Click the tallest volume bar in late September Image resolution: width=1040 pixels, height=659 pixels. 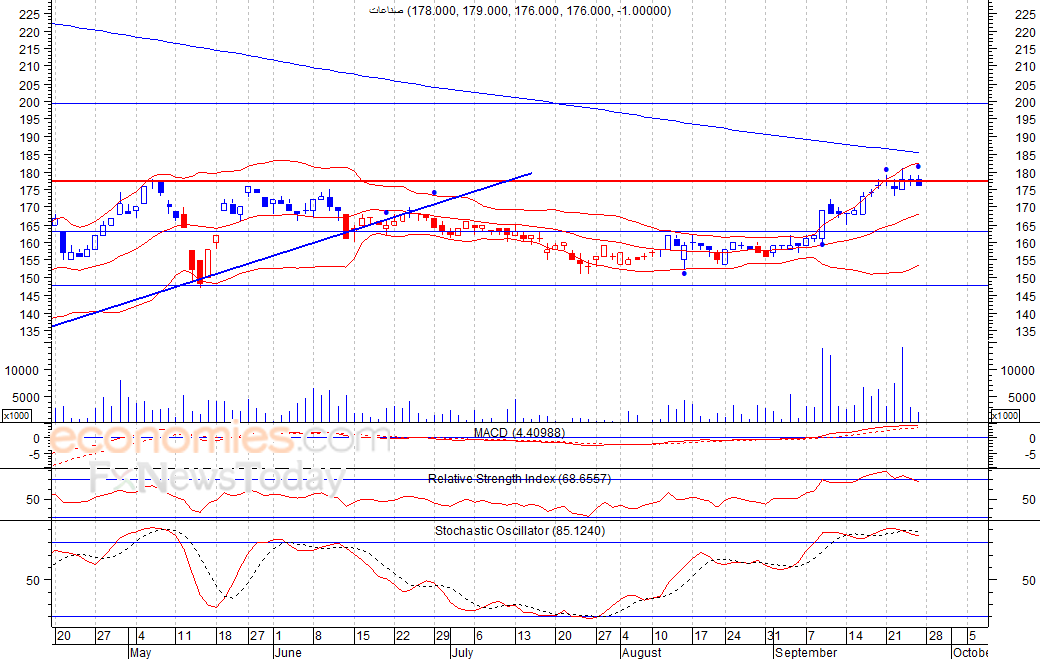902,384
